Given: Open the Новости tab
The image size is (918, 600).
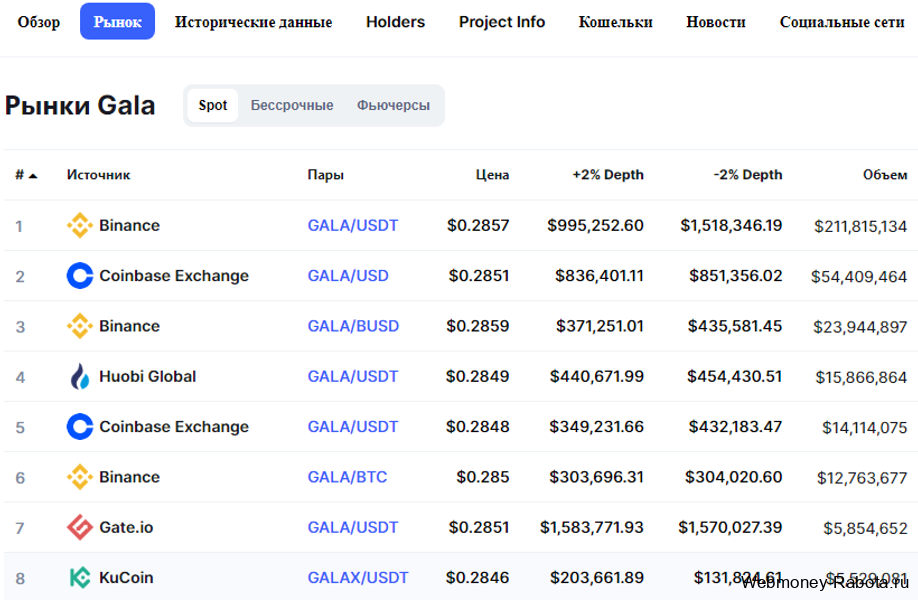Looking at the screenshot, I should [716, 22].
